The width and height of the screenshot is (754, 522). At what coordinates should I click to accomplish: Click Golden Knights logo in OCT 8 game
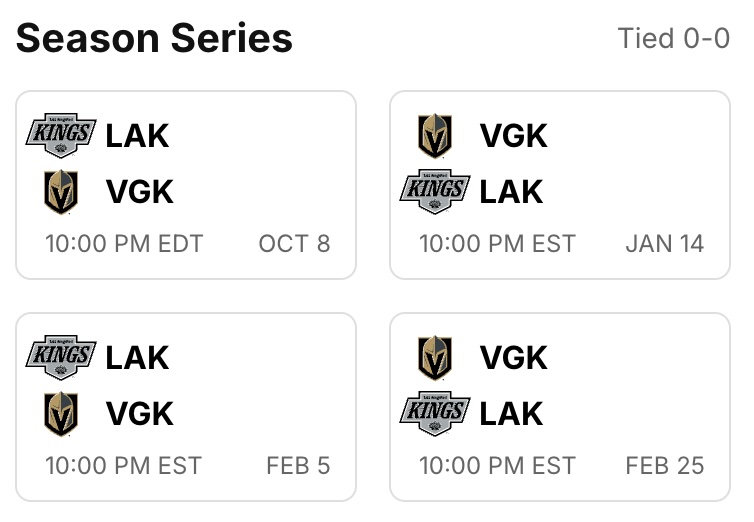pyautogui.click(x=61, y=192)
